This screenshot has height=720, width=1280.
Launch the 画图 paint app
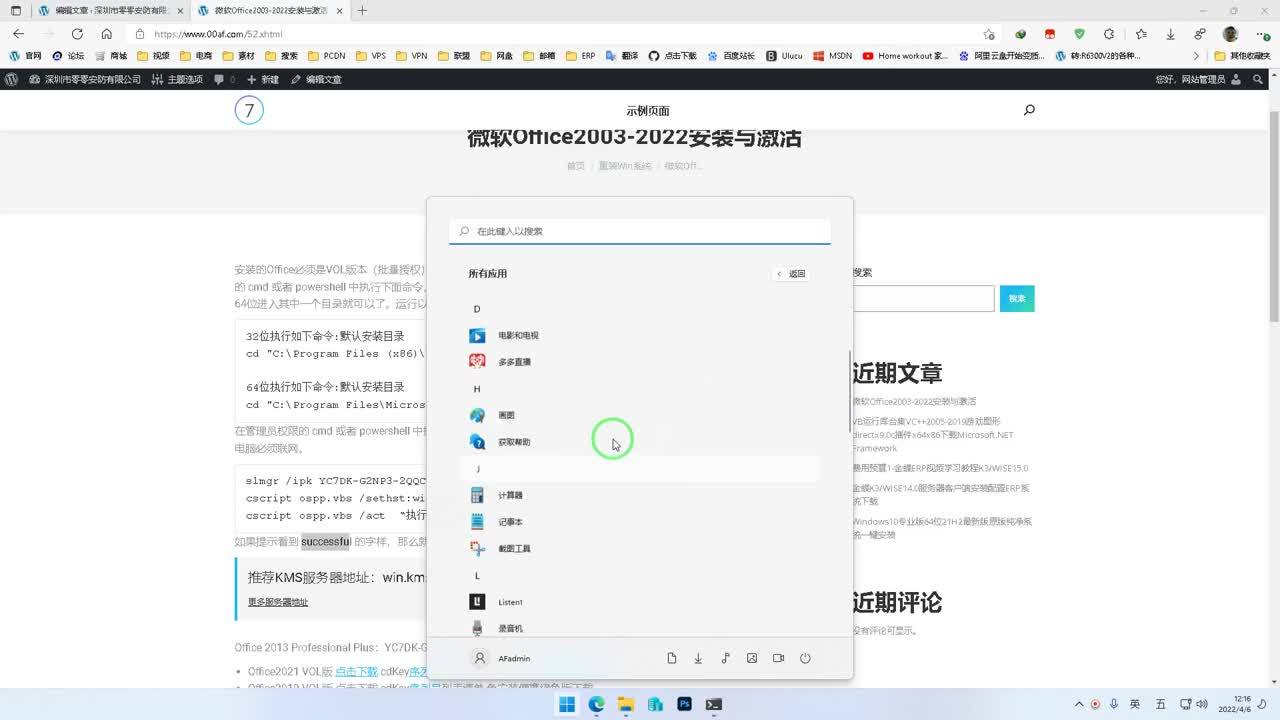tap(506, 415)
